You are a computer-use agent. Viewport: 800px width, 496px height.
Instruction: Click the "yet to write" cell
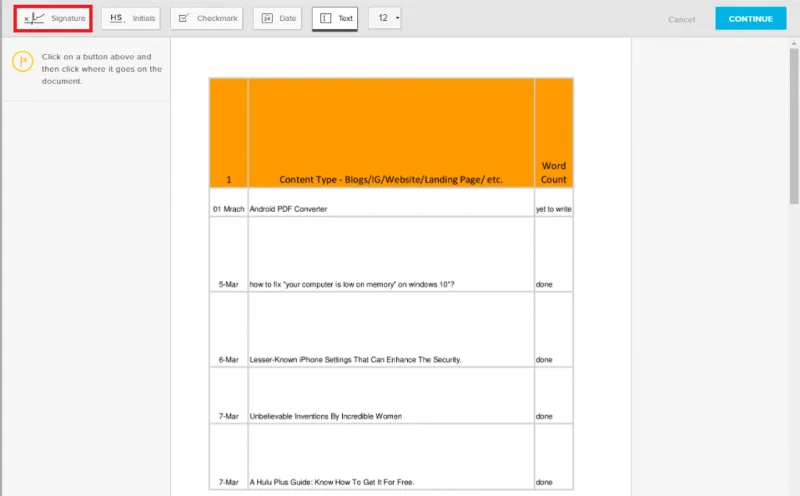553,209
